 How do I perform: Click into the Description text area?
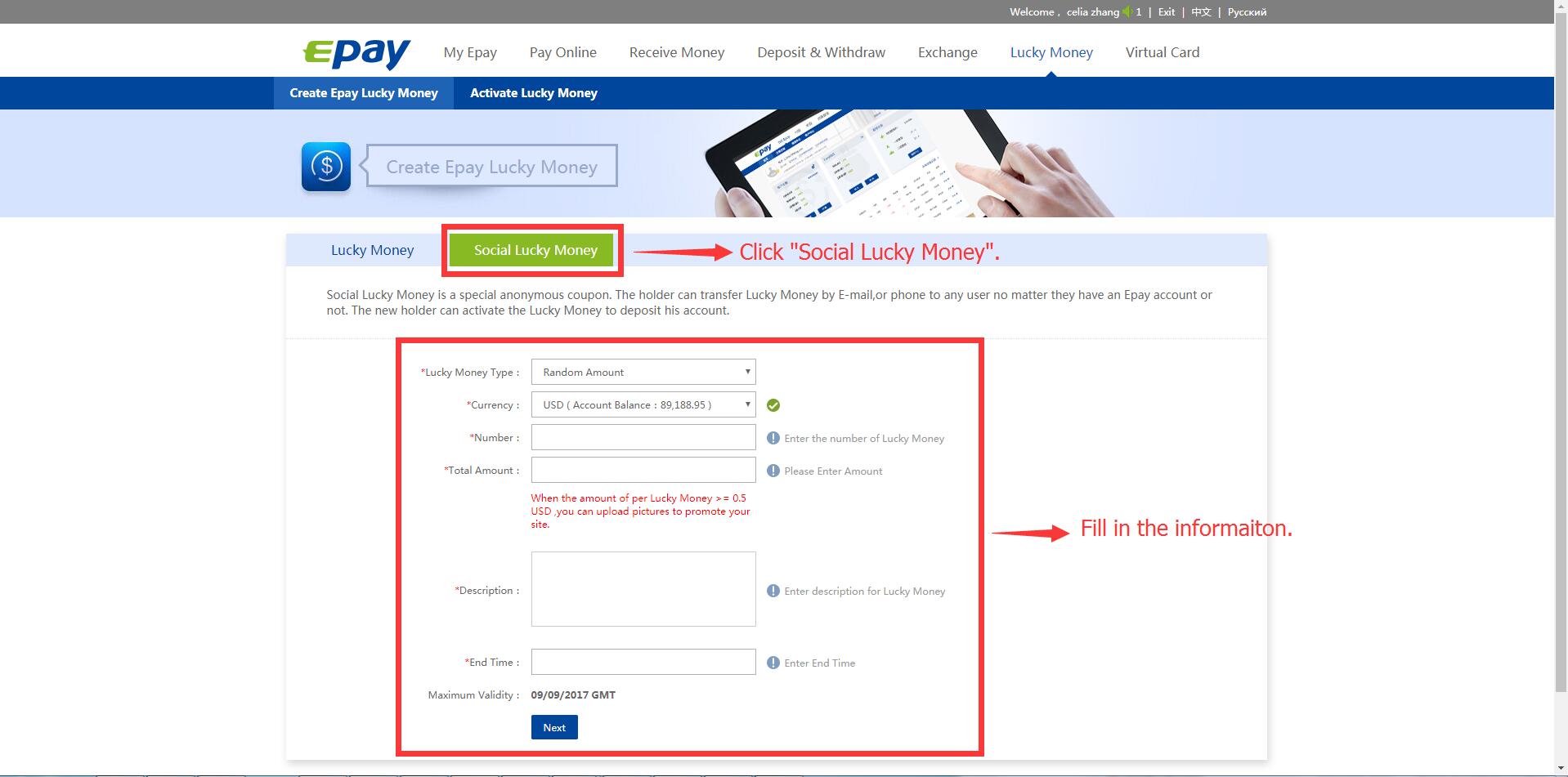pos(643,589)
